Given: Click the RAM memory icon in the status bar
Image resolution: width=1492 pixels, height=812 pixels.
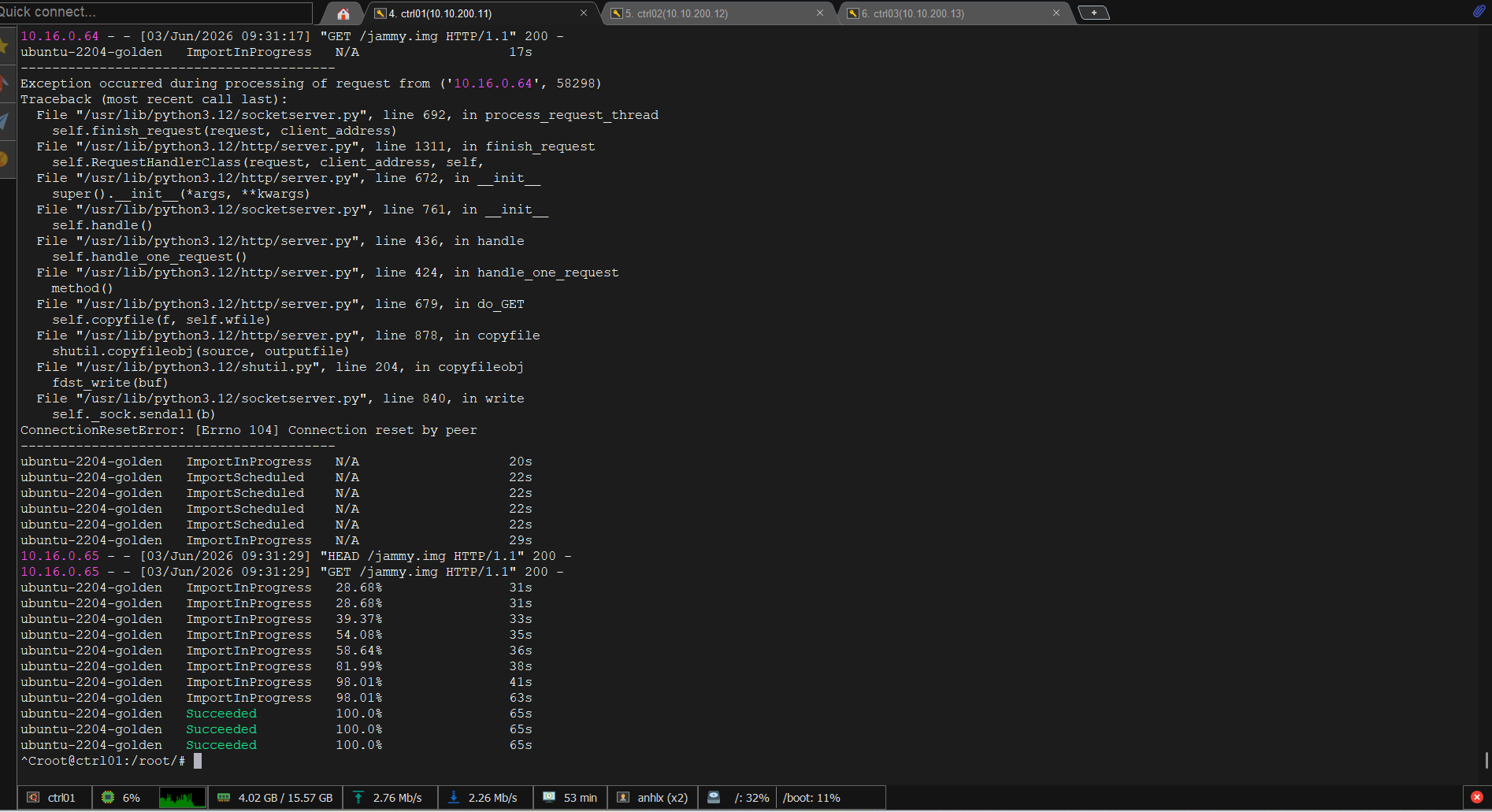Looking at the screenshot, I should pyautogui.click(x=224, y=797).
